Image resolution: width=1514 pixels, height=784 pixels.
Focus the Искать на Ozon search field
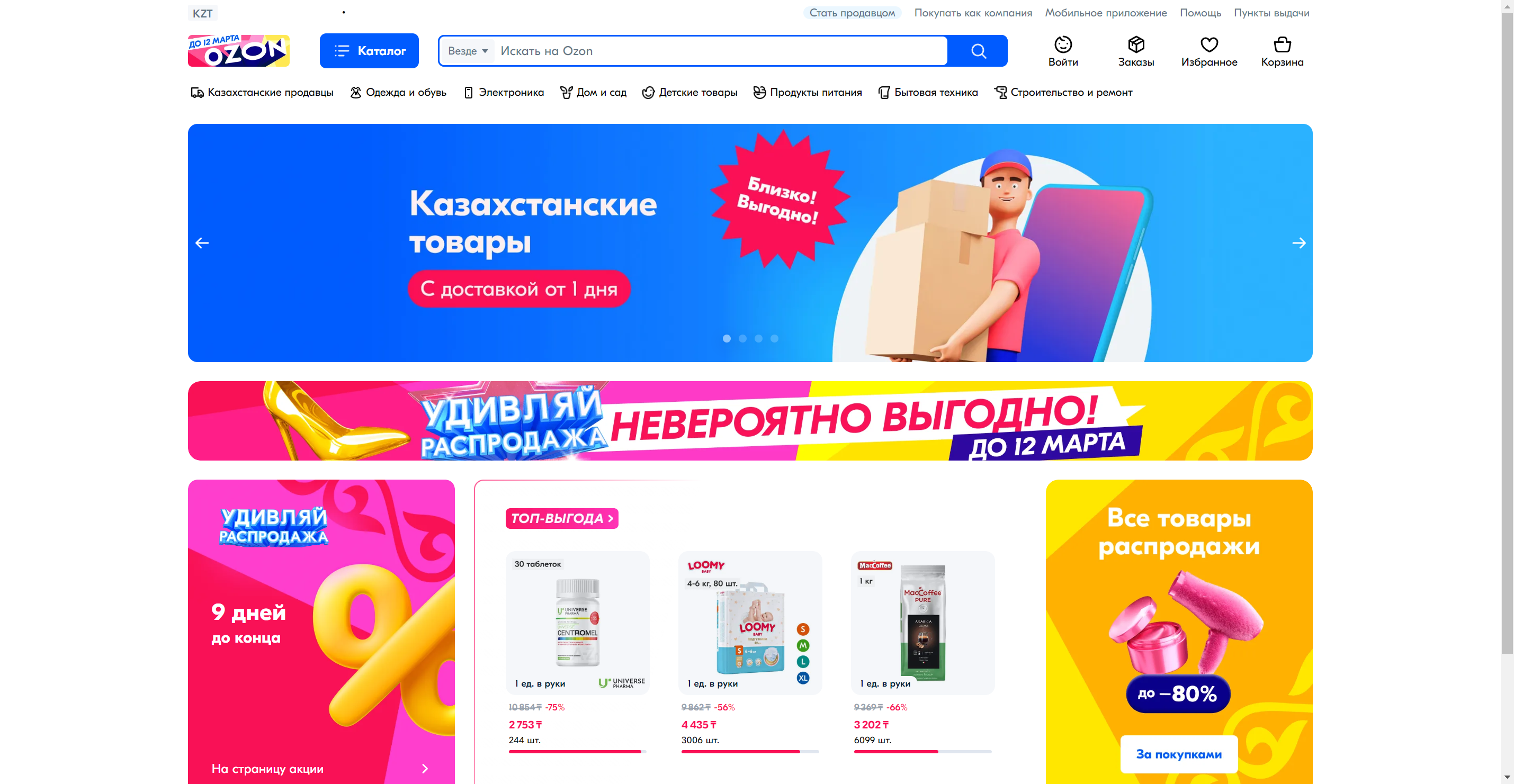(721, 51)
